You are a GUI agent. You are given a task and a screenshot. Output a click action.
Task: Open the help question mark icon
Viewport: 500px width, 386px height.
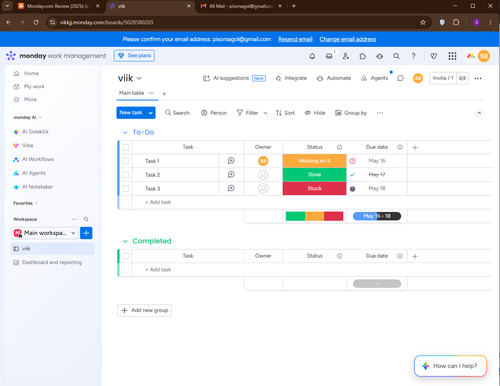[413, 56]
